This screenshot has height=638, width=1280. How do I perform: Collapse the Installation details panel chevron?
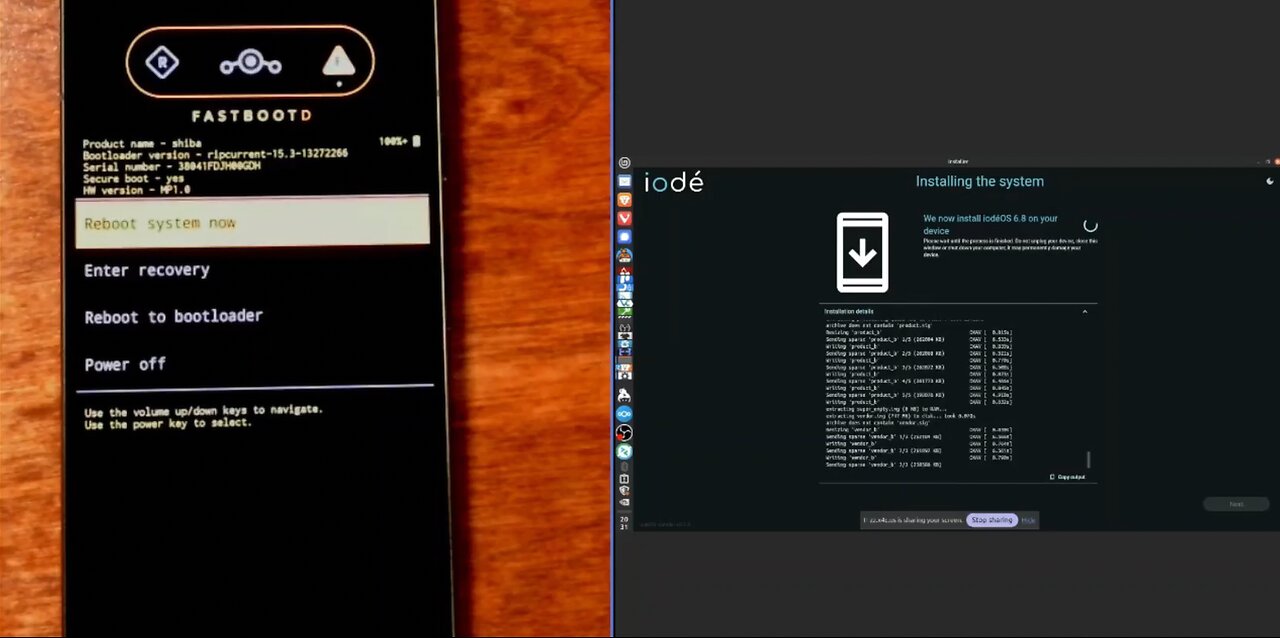1085,312
